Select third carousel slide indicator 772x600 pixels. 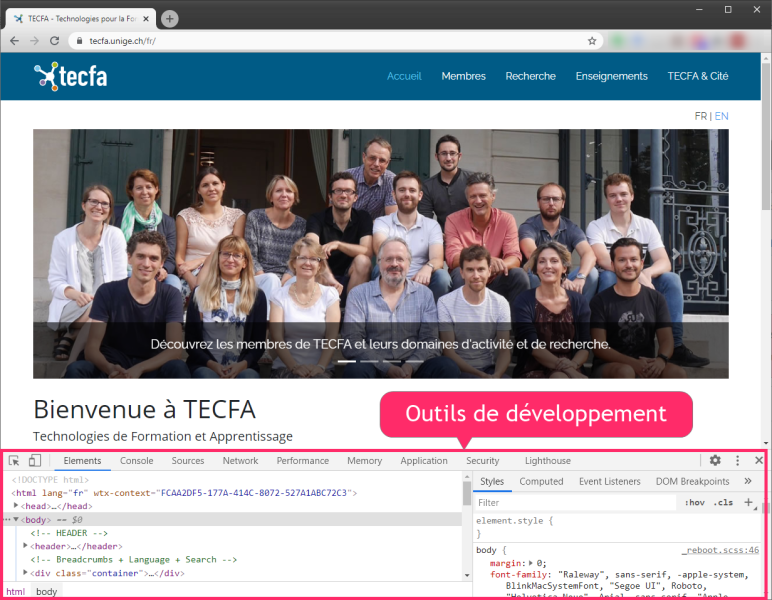point(392,361)
